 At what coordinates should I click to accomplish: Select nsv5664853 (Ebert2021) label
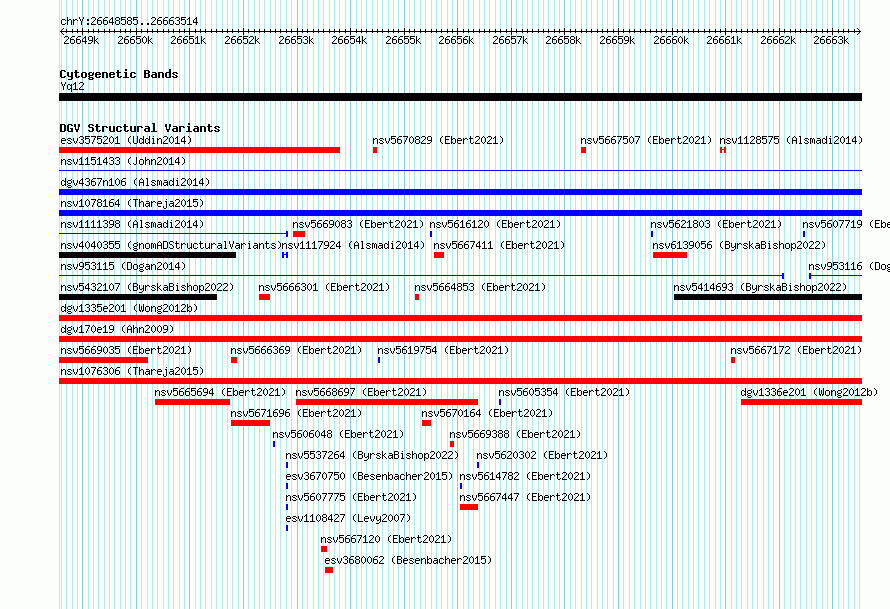coord(480,287)
